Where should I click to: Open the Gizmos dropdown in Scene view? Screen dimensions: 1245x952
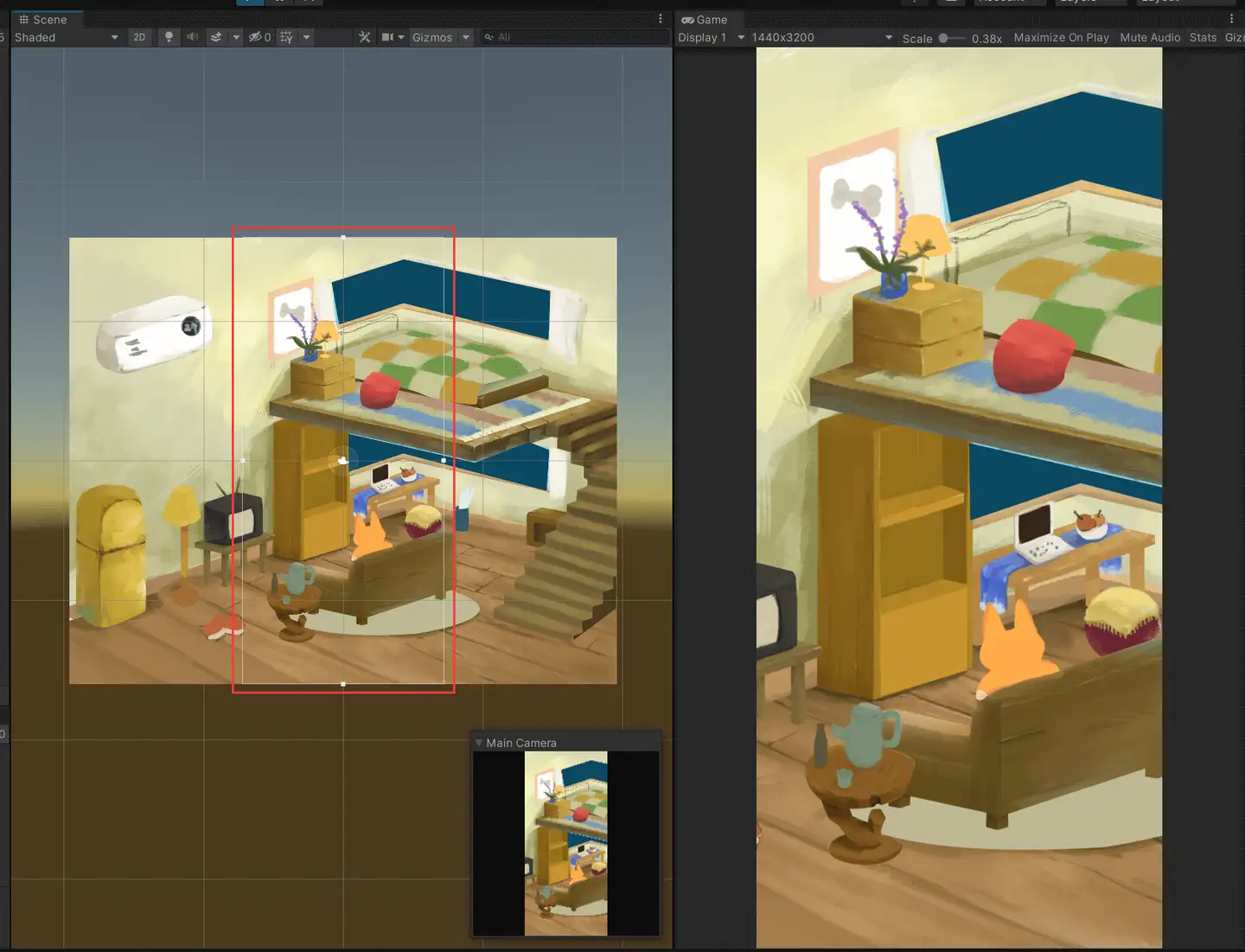[441, 37]
